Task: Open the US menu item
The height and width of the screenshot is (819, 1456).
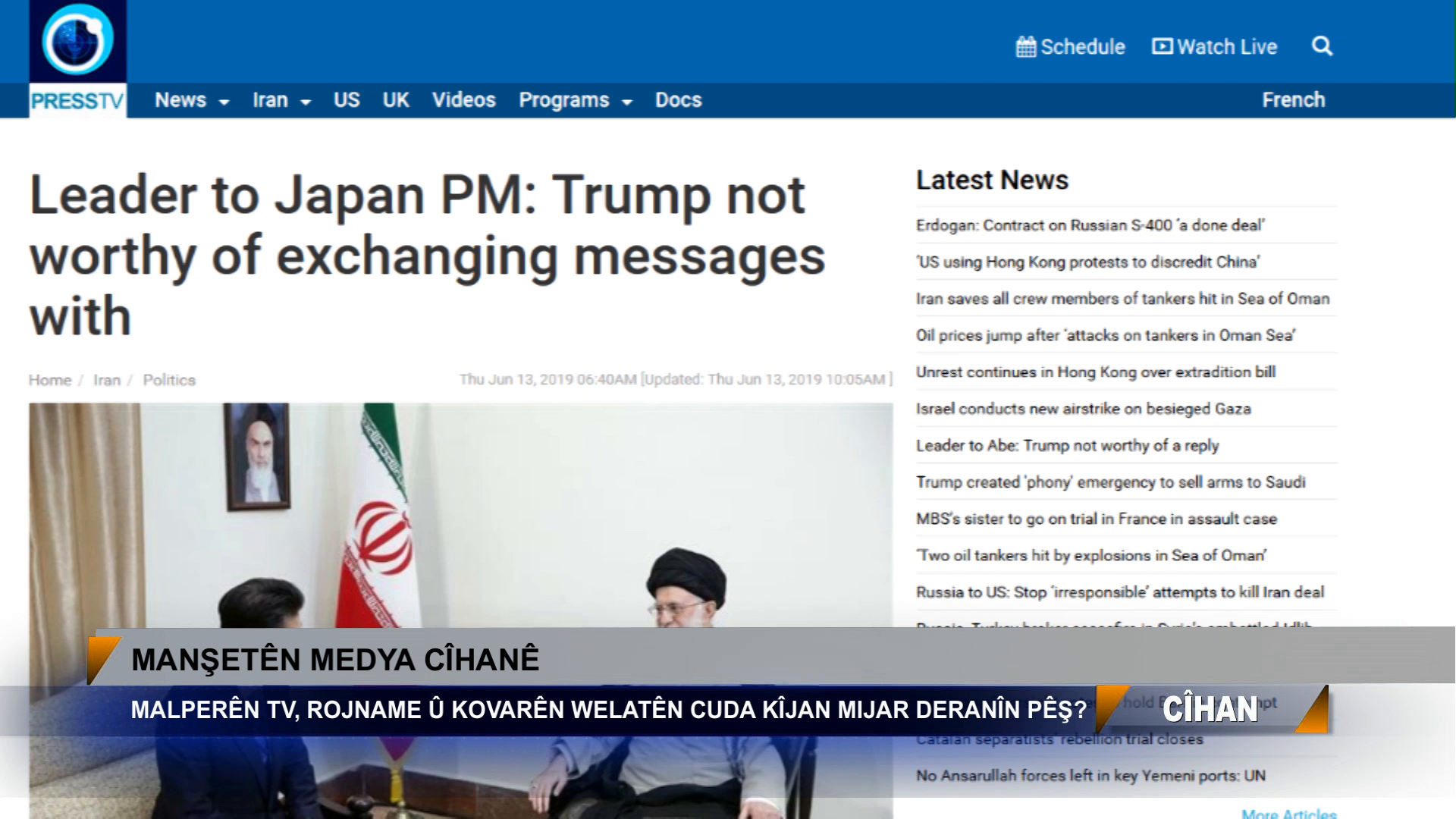Action: tap(347, 100)
